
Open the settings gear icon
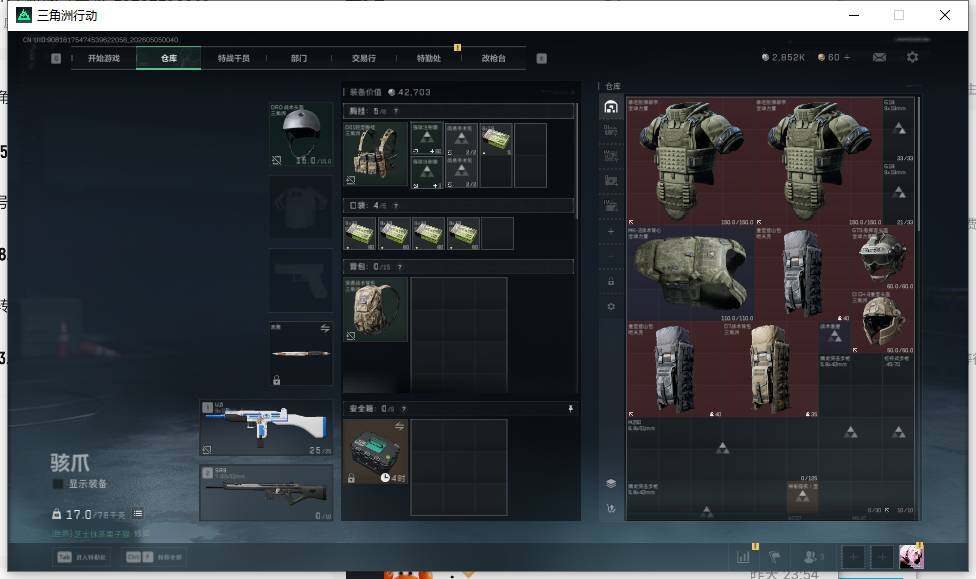point(913,57)
